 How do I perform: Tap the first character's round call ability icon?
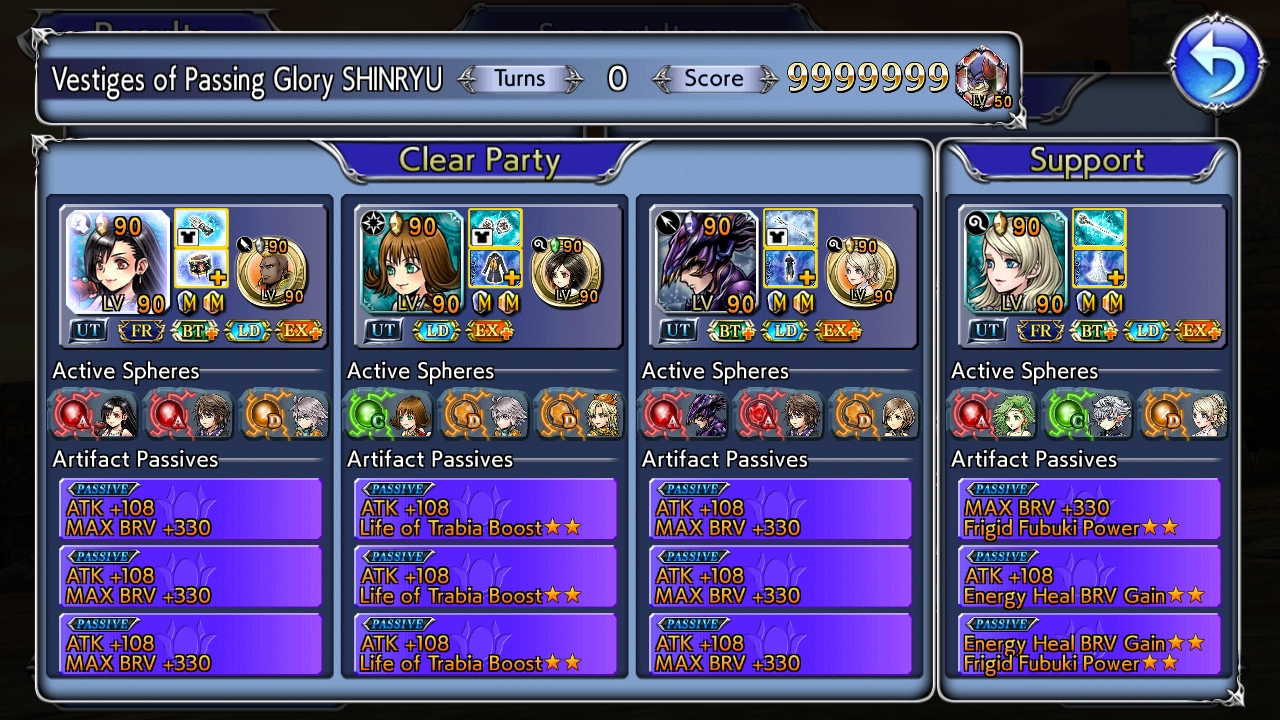(271, 270)
